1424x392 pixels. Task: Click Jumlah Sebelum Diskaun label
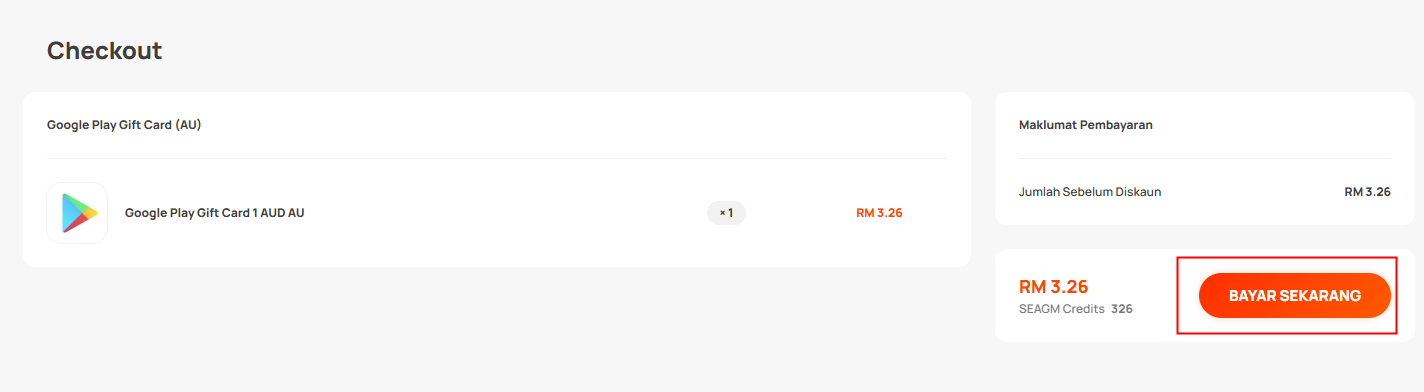coord(1090,191)
